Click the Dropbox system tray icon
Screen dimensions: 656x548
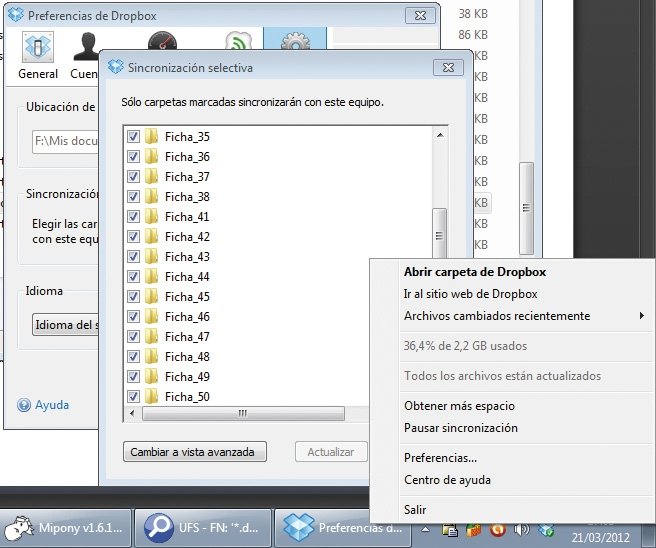point(546,530)
